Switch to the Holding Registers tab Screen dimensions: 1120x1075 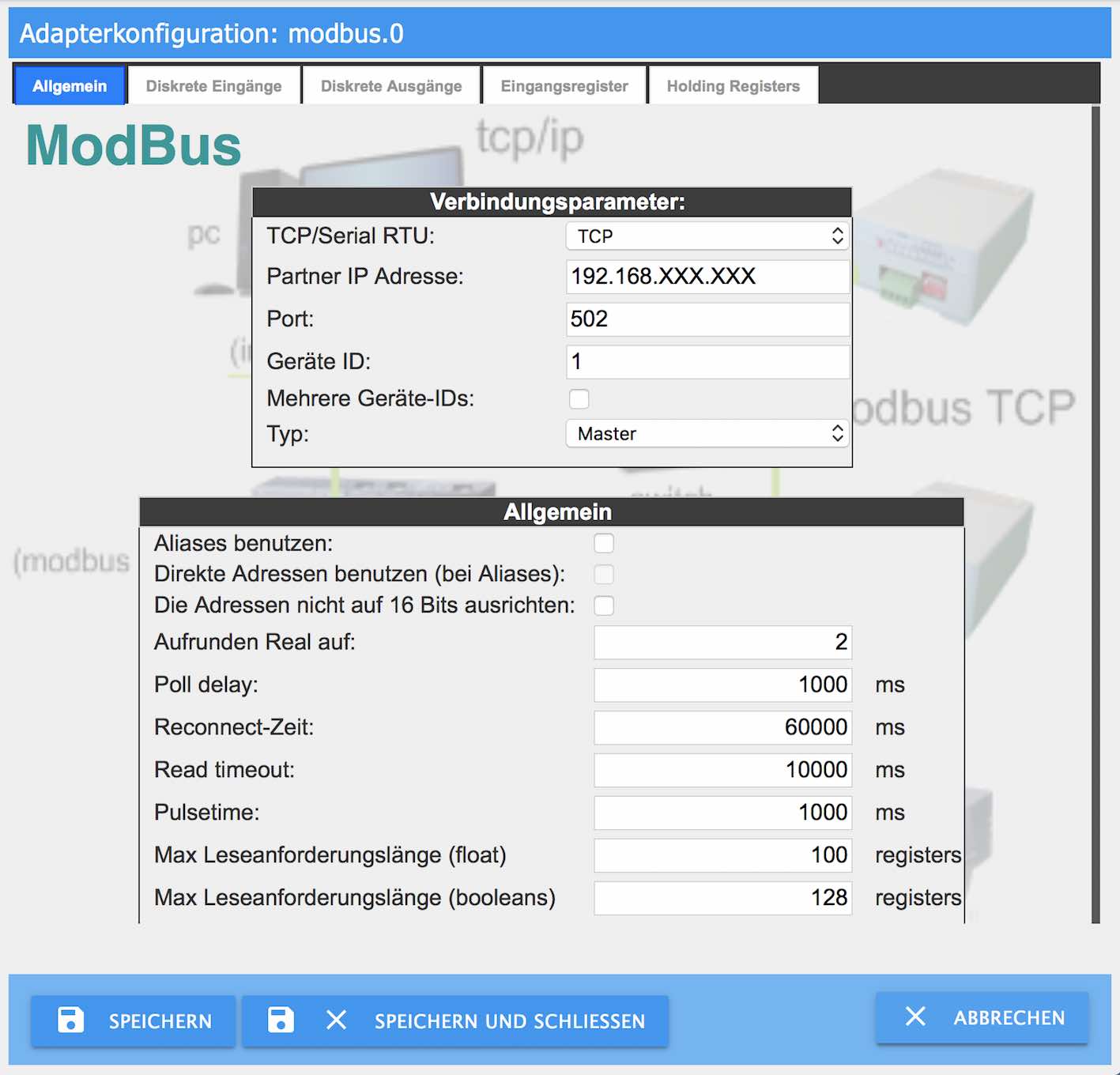point(733,85)
